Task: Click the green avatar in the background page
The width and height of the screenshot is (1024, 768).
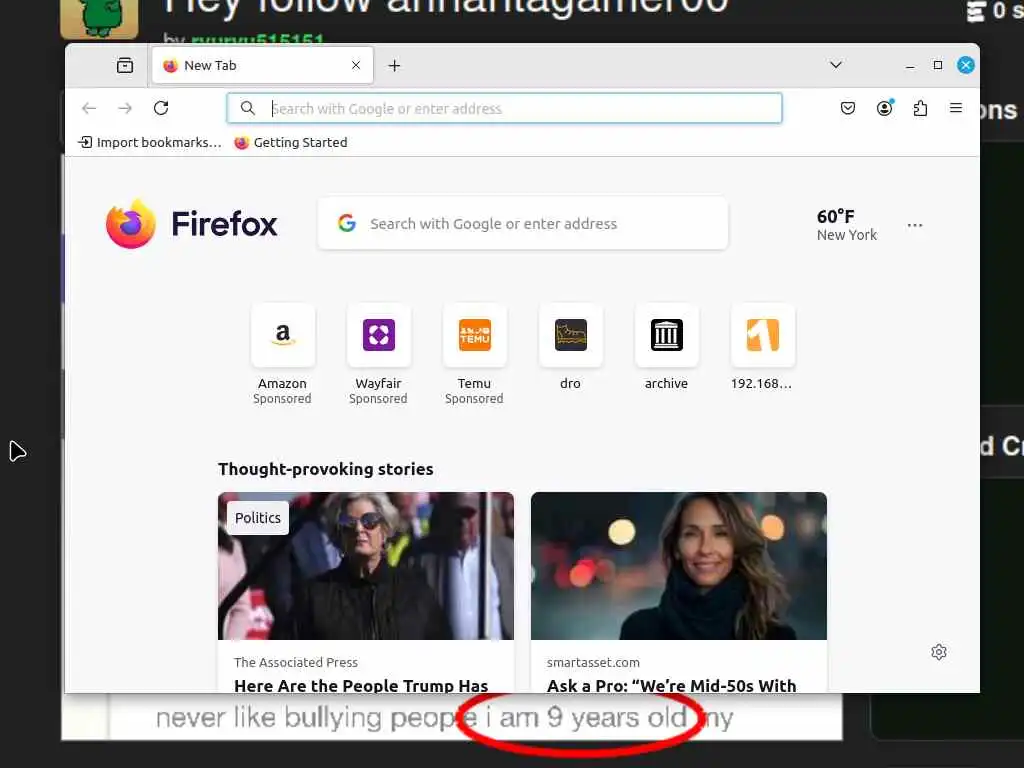Action: click(x=99, y=18)
